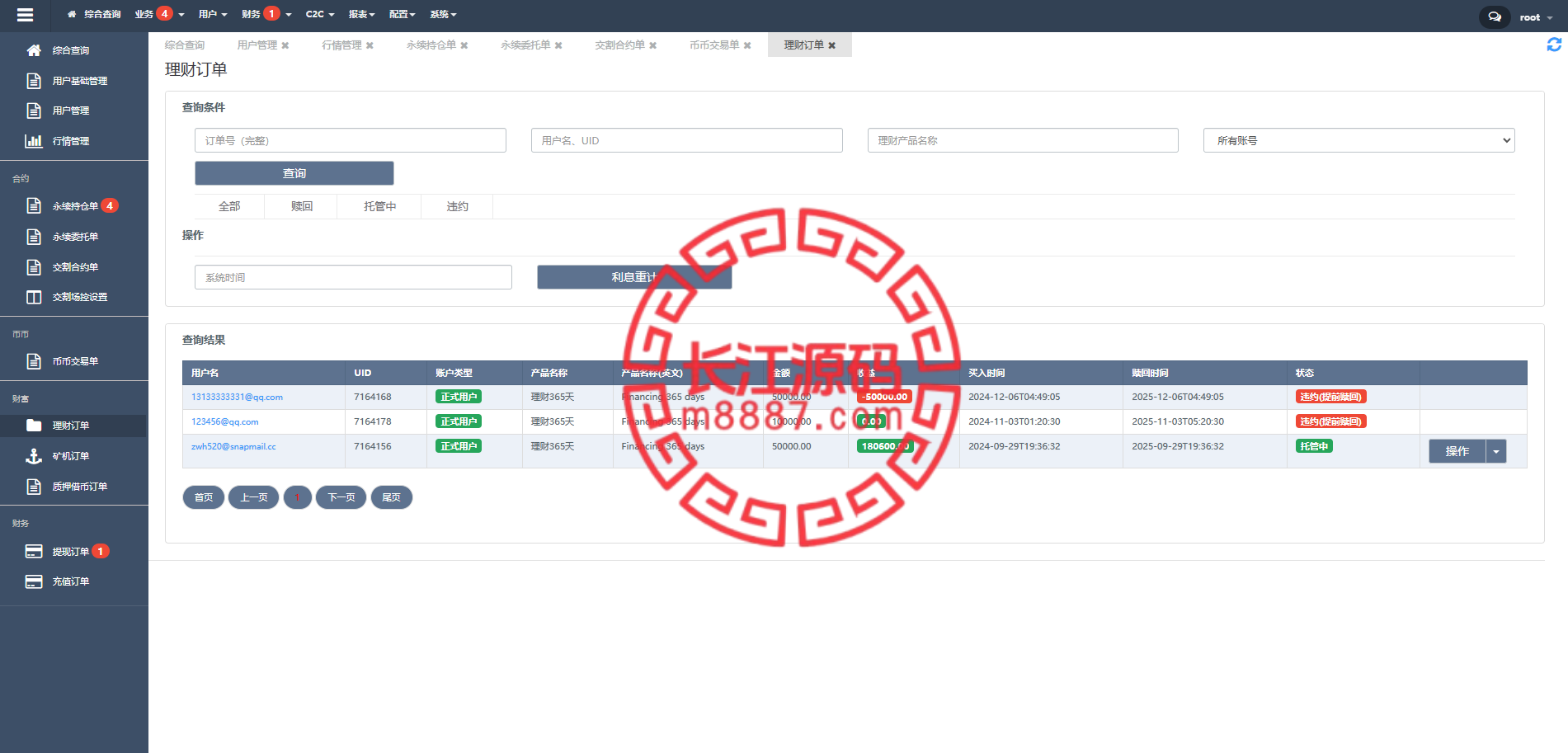The image size is (1568, 753).
Task: Close the 币币交易单 tab
Action: [x=747, y=45]
